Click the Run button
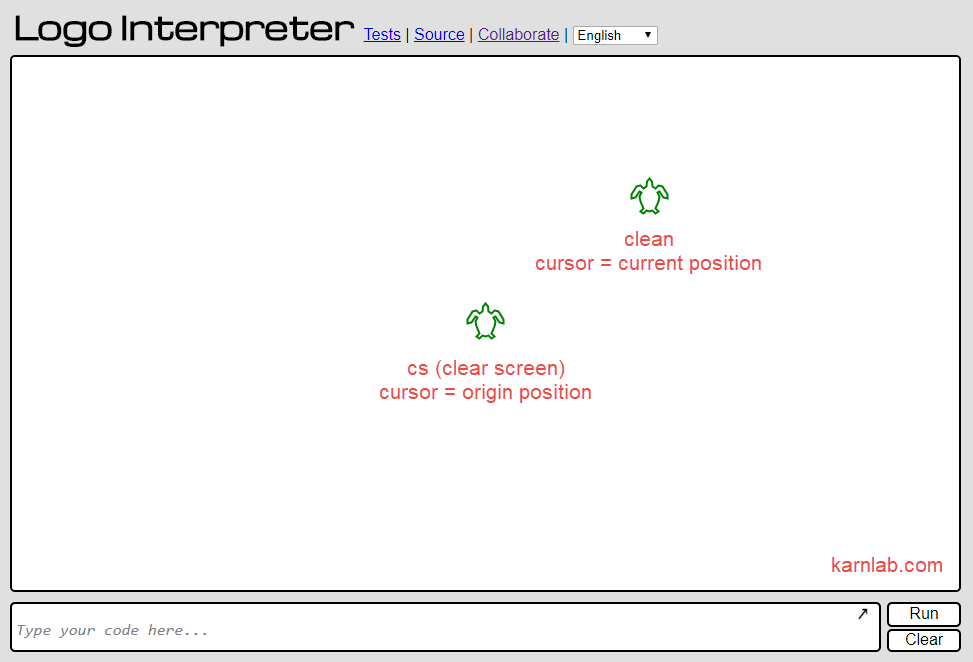The height and width of the screenshot is (662, 973). [923, 614]
